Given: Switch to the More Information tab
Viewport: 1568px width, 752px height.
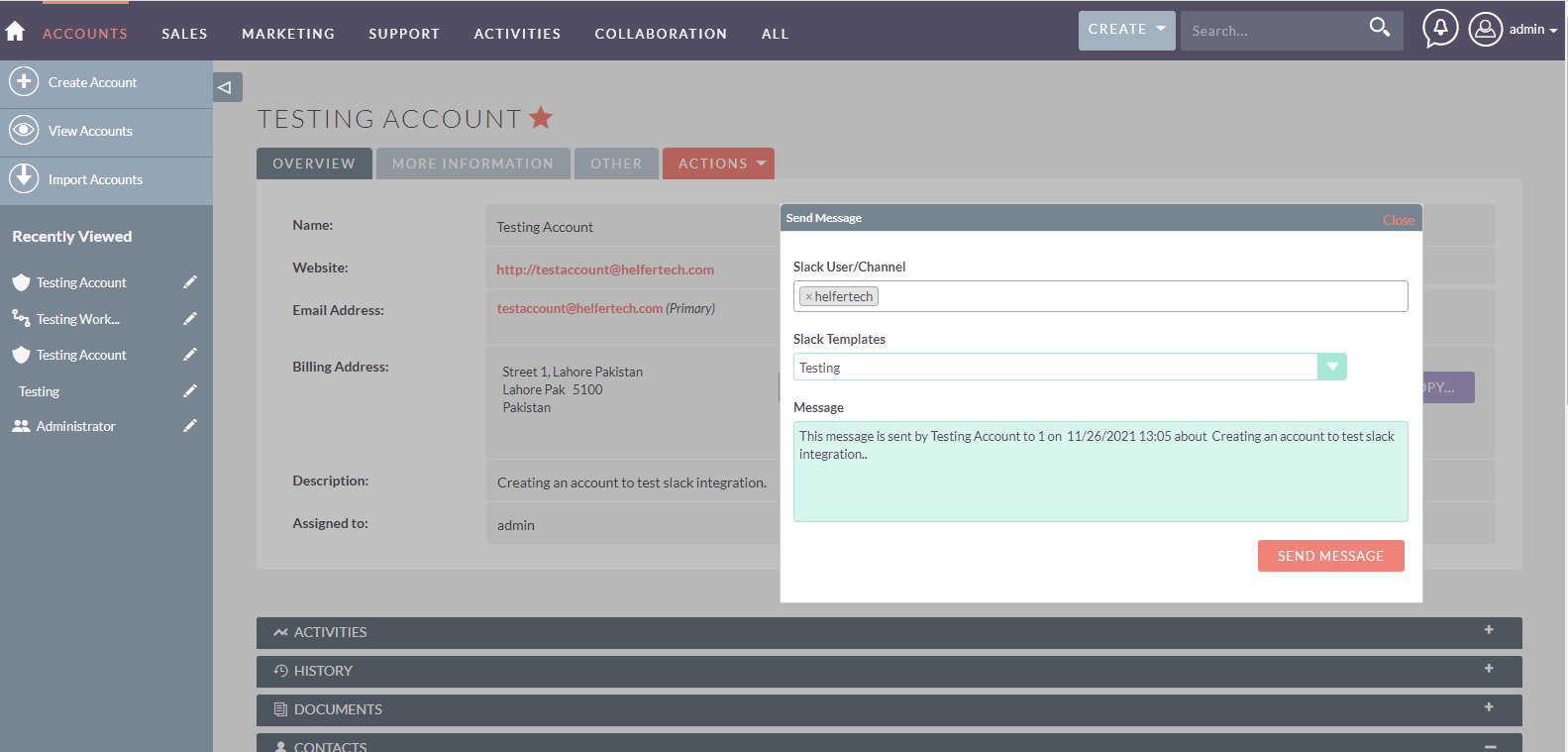Looking at the screenshot, I should point(473,163).
